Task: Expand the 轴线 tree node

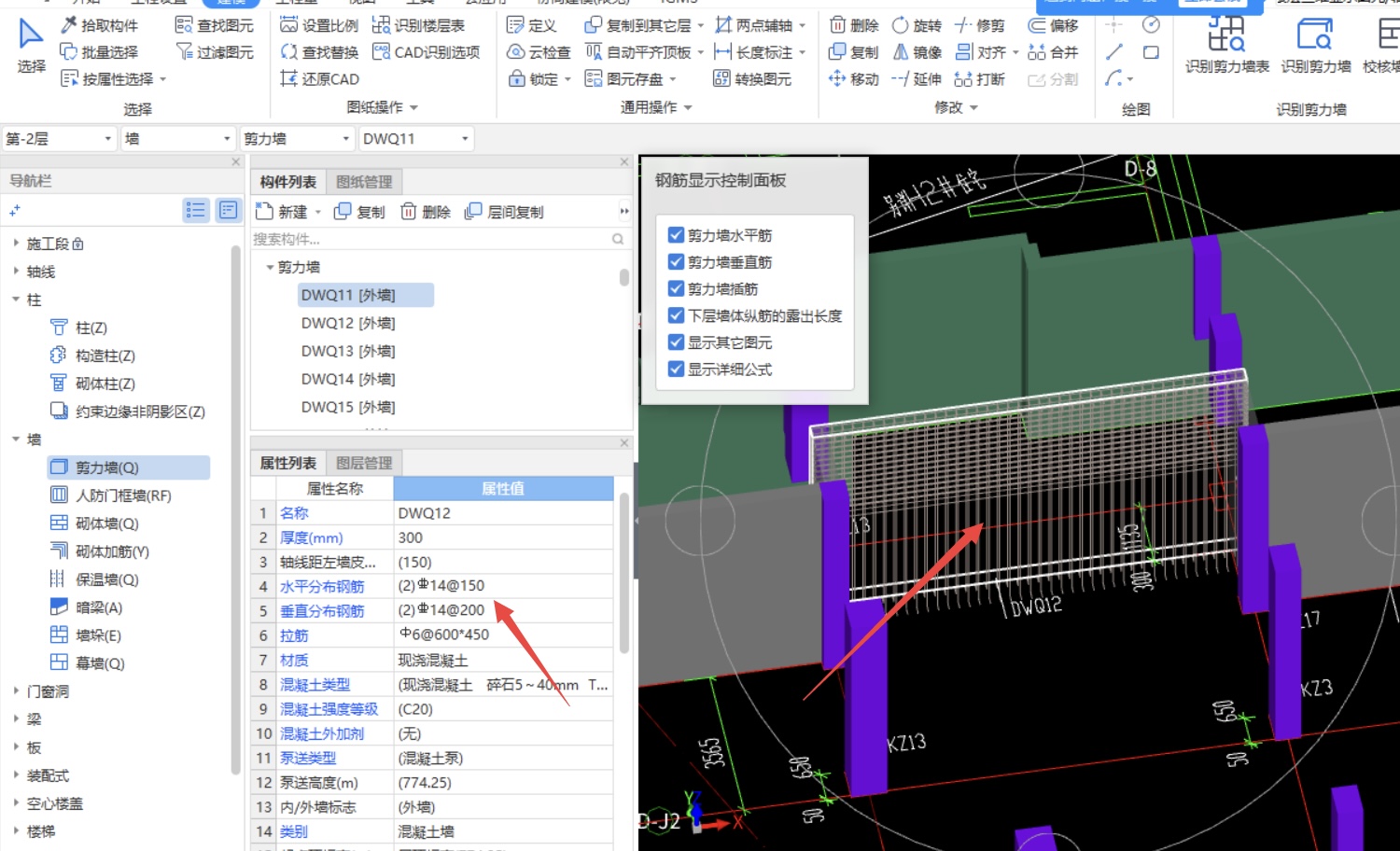Action: point(16,272)
